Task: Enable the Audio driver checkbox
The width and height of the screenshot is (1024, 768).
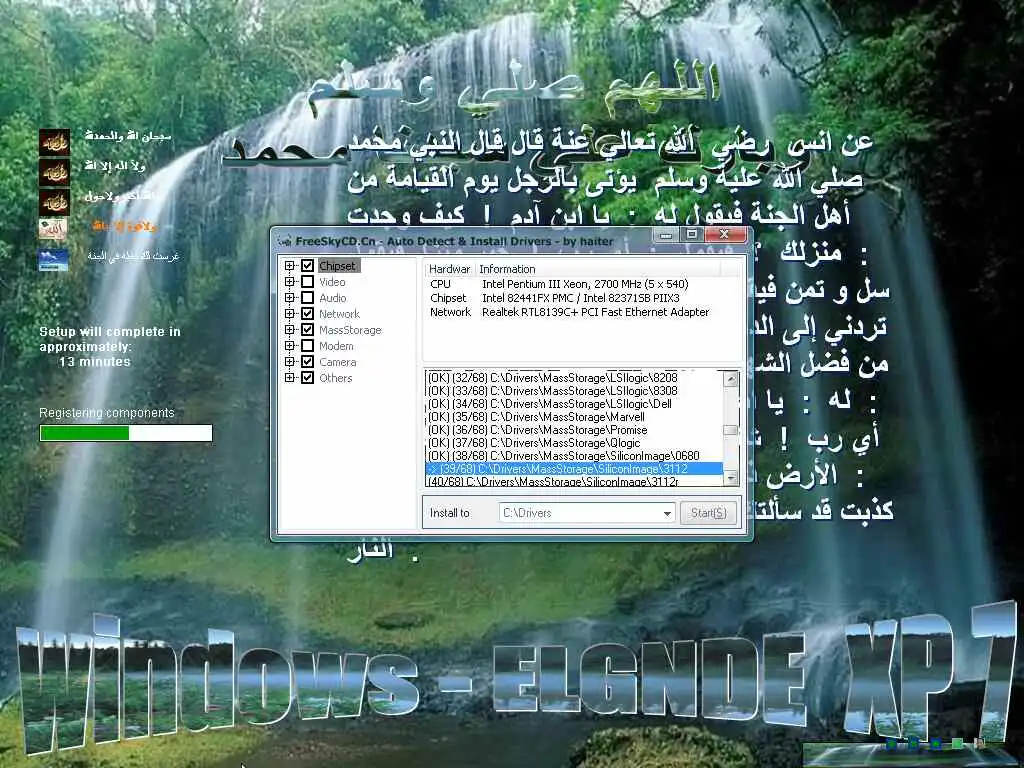Action: click(308, 298)
